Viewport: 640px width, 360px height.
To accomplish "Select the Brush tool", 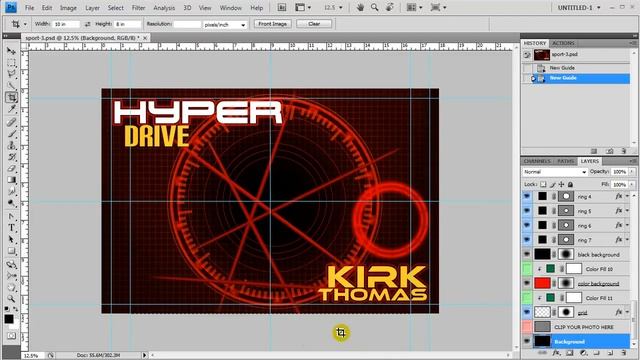I will coord(11,134).
